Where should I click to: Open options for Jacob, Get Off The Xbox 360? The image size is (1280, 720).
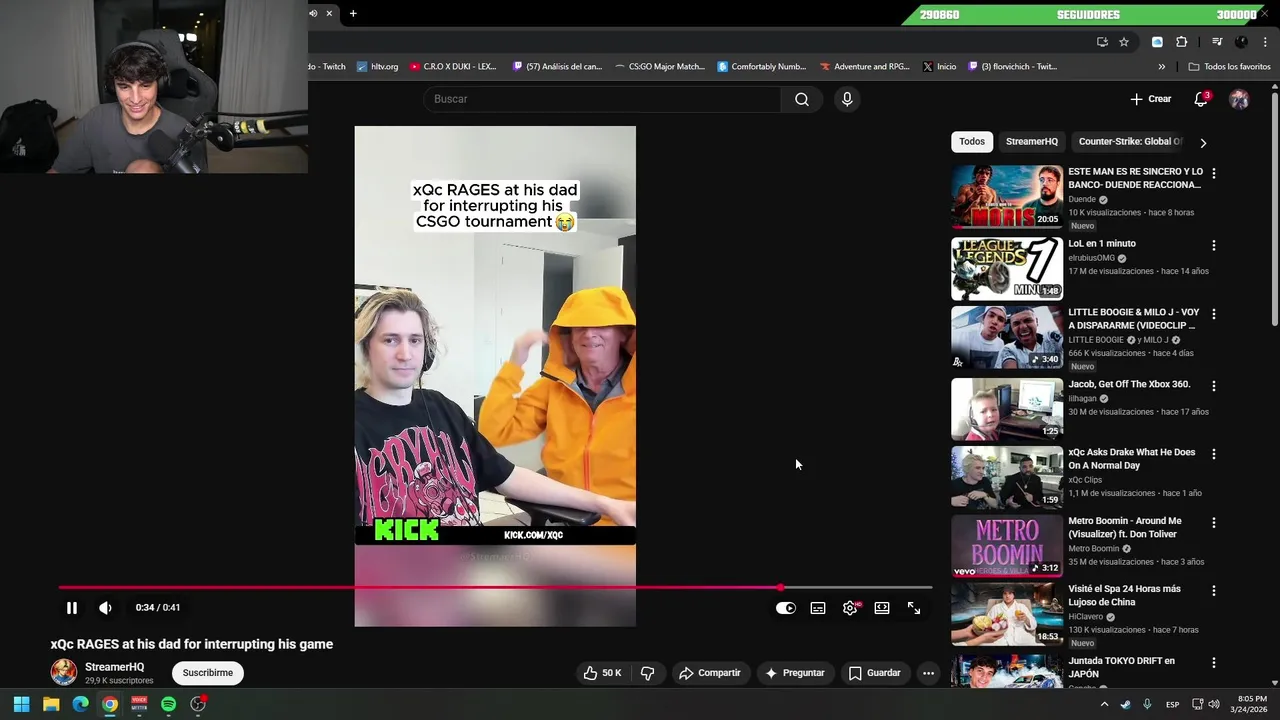(1214, 386)
